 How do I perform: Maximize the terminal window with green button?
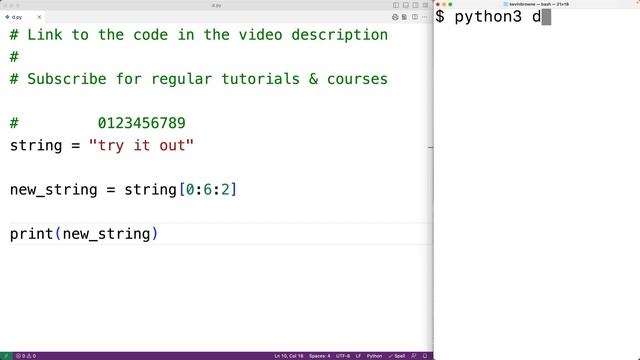[450, 4]
